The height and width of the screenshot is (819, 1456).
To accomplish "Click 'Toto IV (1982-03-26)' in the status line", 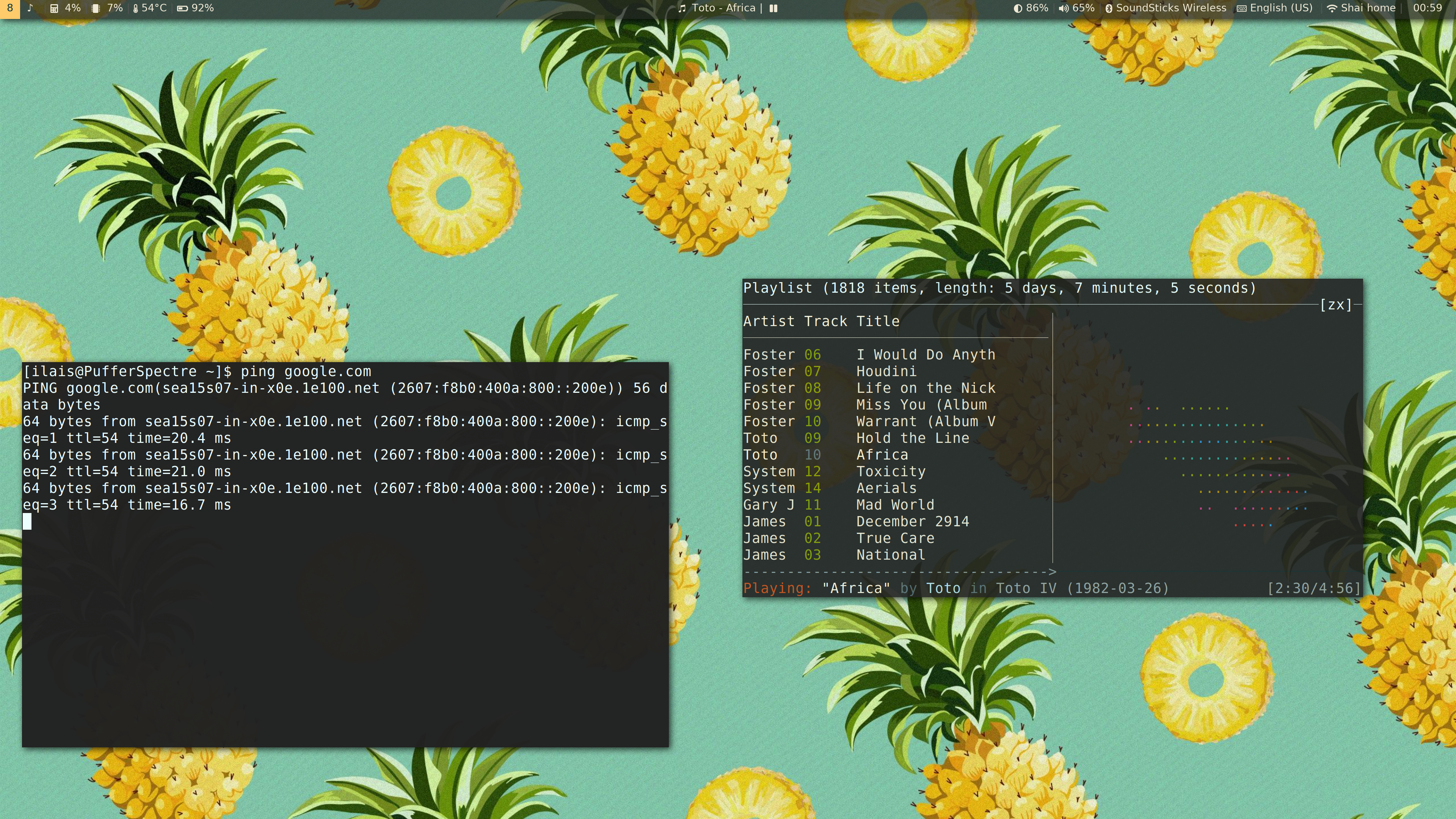I will [1082, 588].
